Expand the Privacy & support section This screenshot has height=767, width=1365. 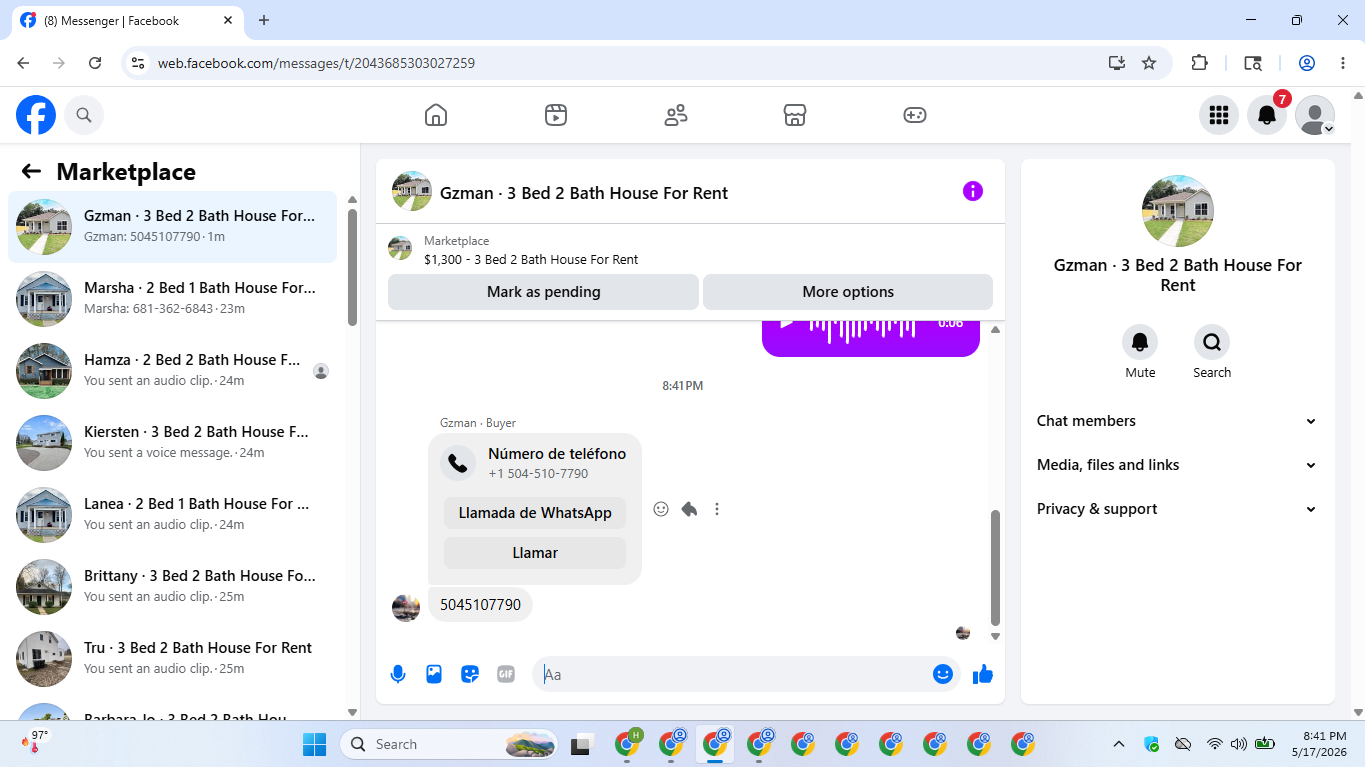pos(1178,509)
